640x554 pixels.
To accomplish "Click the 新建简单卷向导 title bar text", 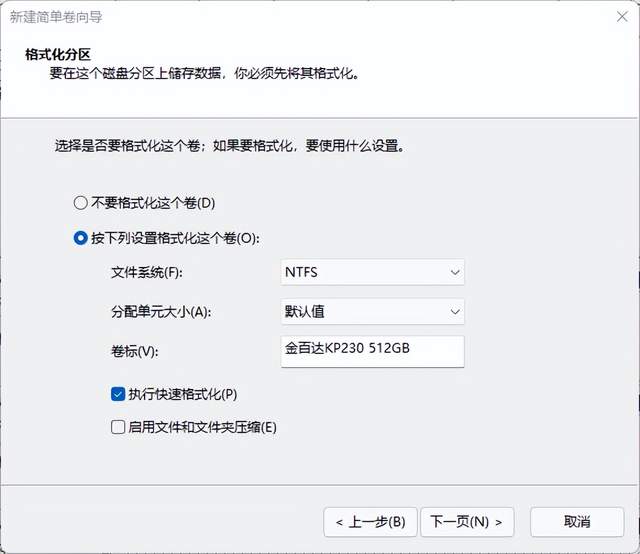I will [x=56, y=17].
